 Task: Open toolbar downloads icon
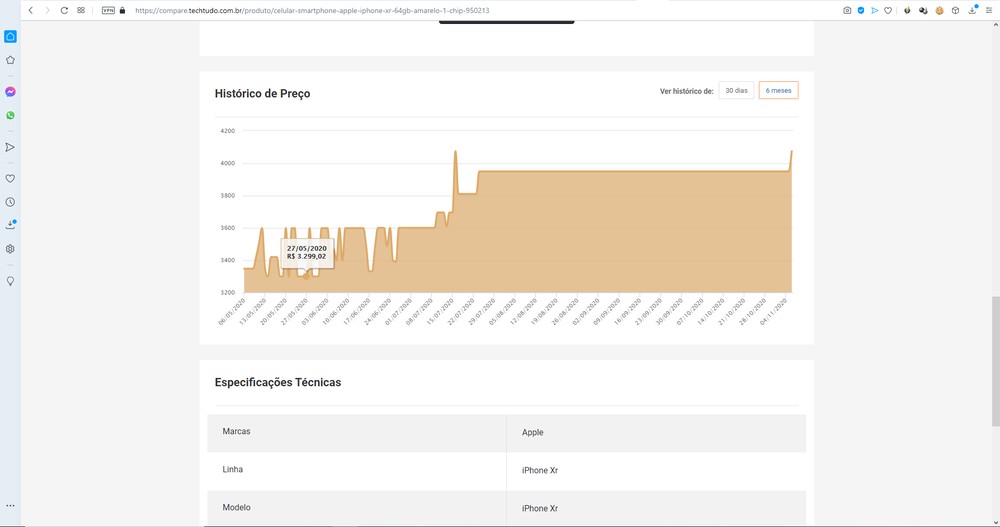973,10
